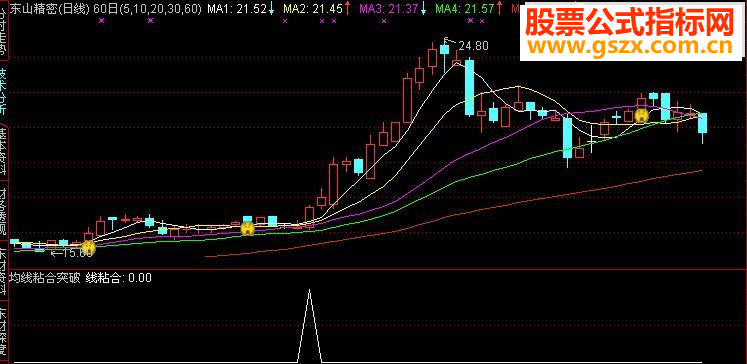Click the white signal spike in the indicator panel
Image resolution: width=747 pixels, height=364 pixels.
pyautogui.click(x=310, y=326)
